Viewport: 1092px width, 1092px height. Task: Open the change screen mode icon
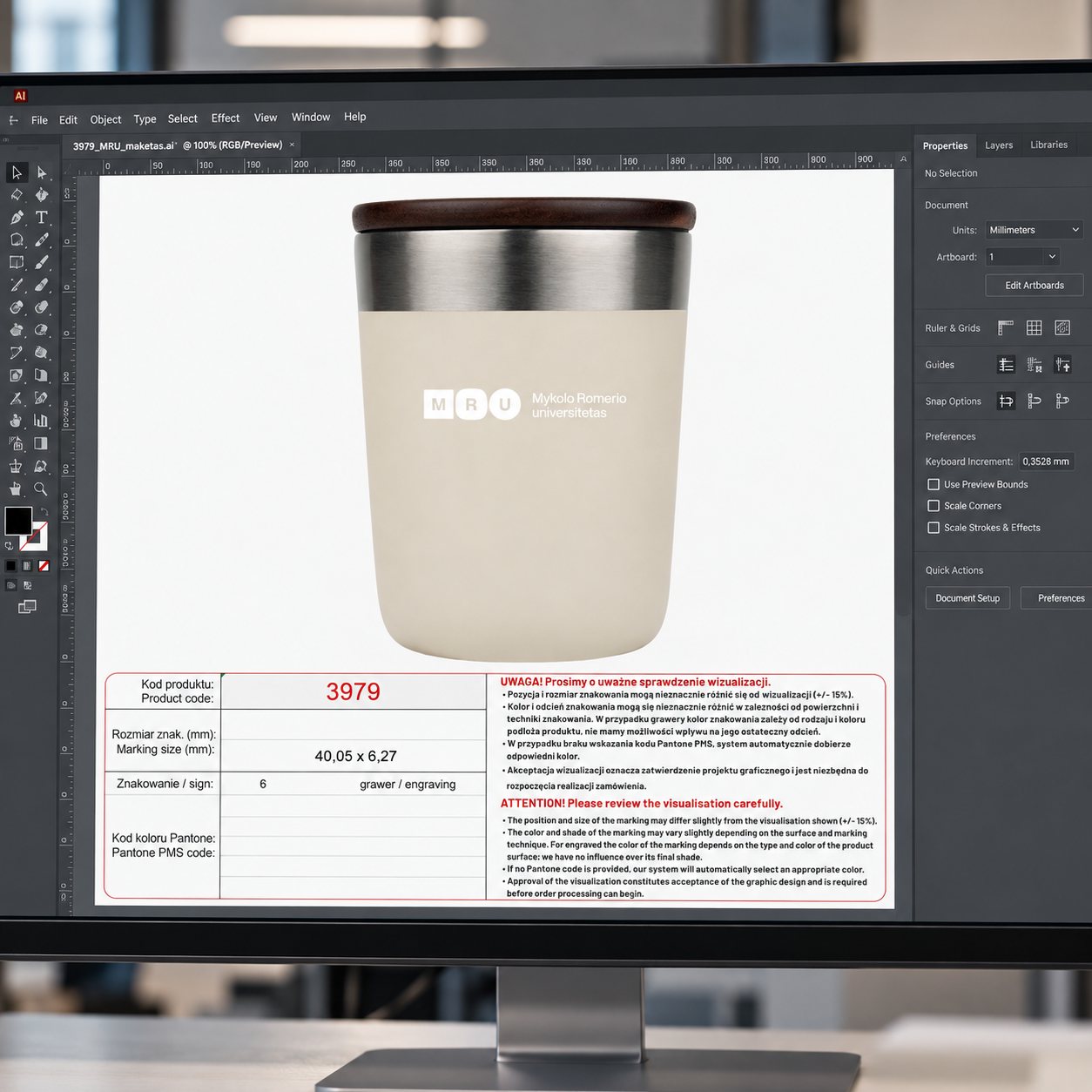(27, 606)
